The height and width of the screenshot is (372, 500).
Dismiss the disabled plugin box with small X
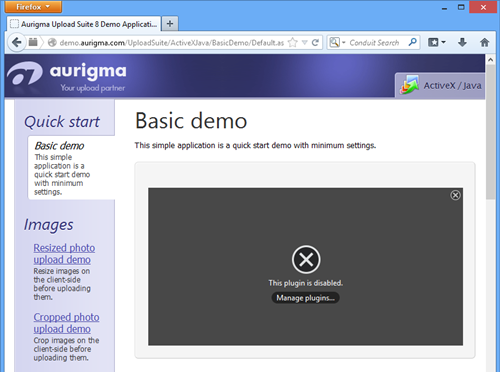point(455,195)
